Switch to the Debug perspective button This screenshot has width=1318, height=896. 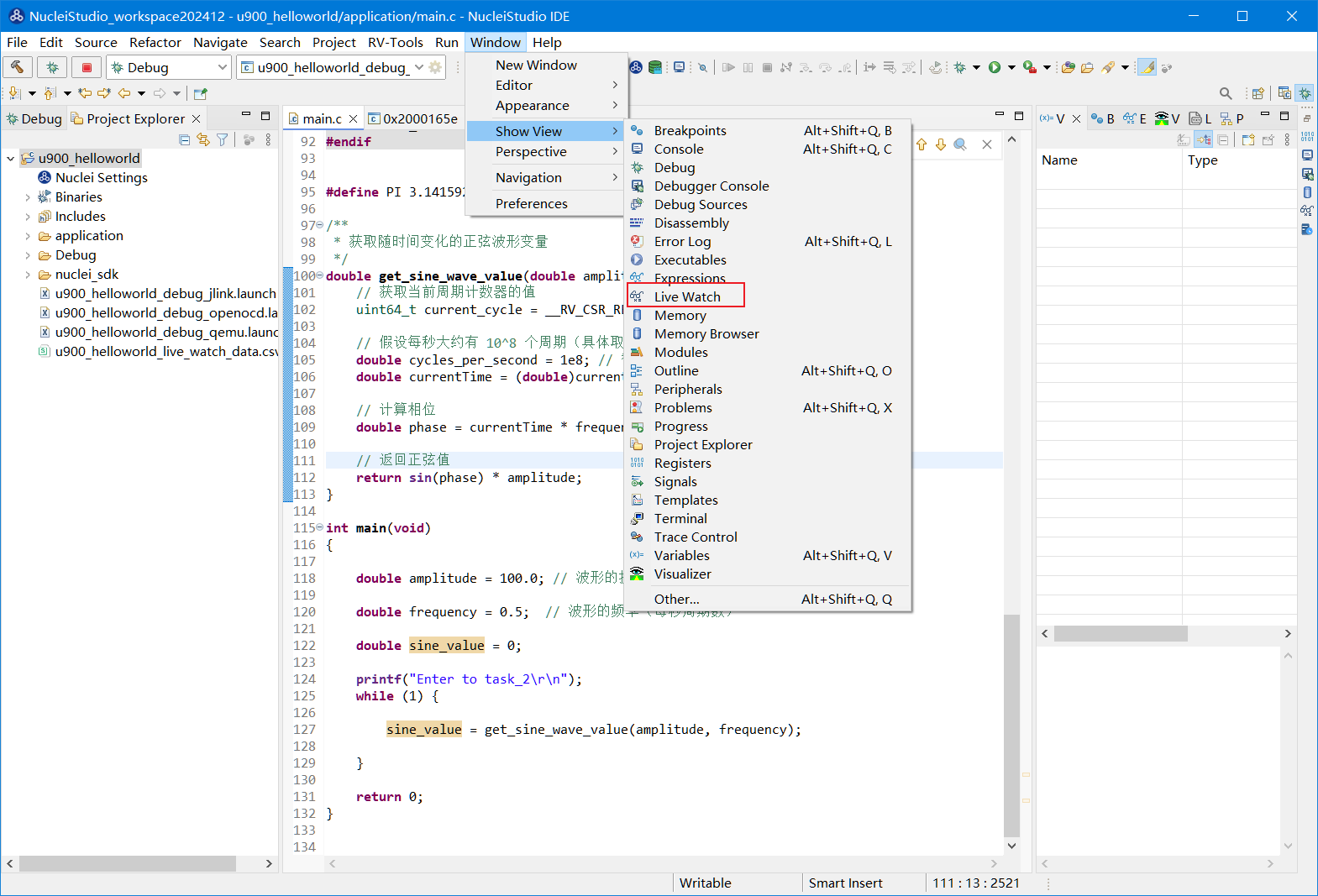pos(1305,93)
